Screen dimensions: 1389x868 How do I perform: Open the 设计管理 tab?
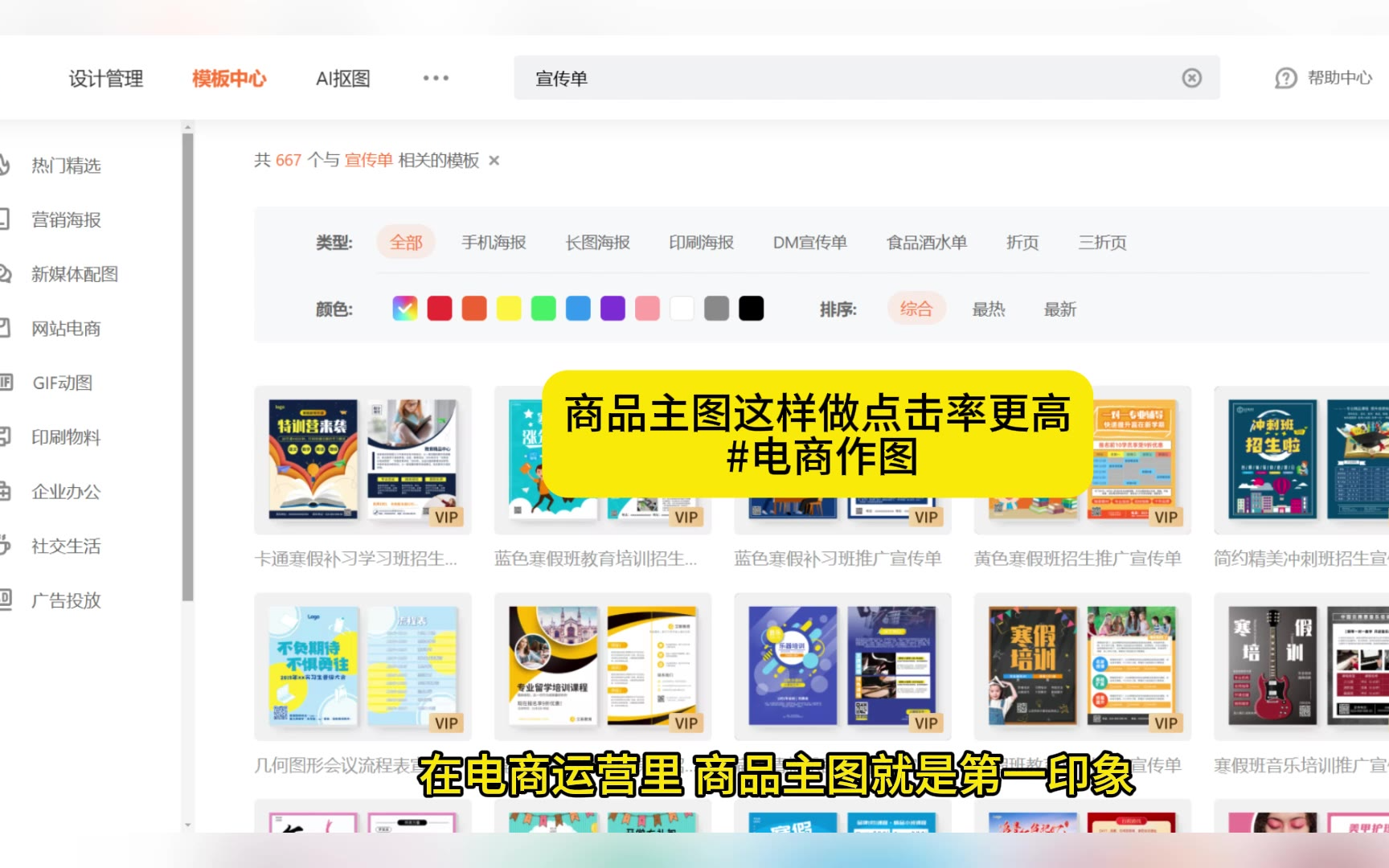click(x=106, y=79)
